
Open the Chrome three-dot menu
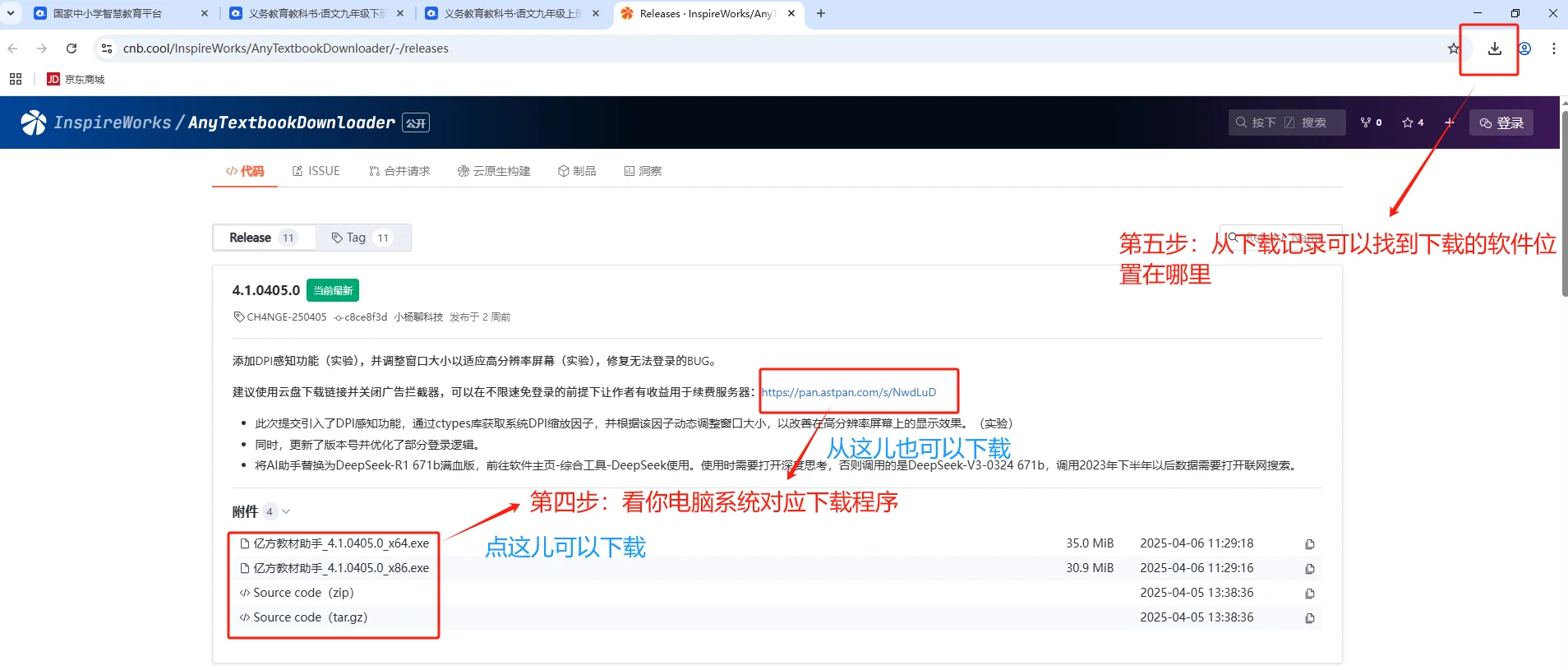[1553, 49]
